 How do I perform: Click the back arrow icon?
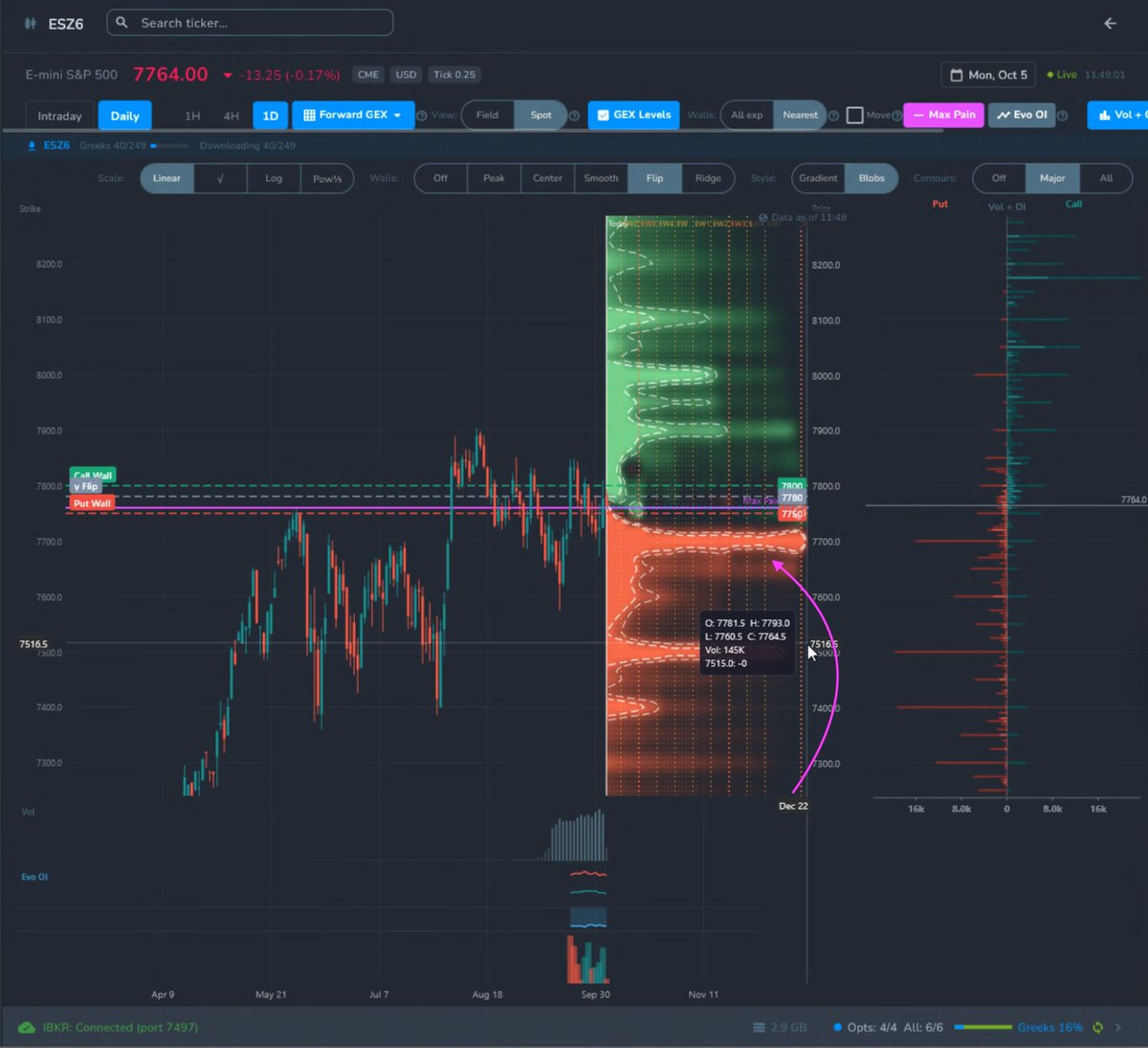tap(1110, 23)
